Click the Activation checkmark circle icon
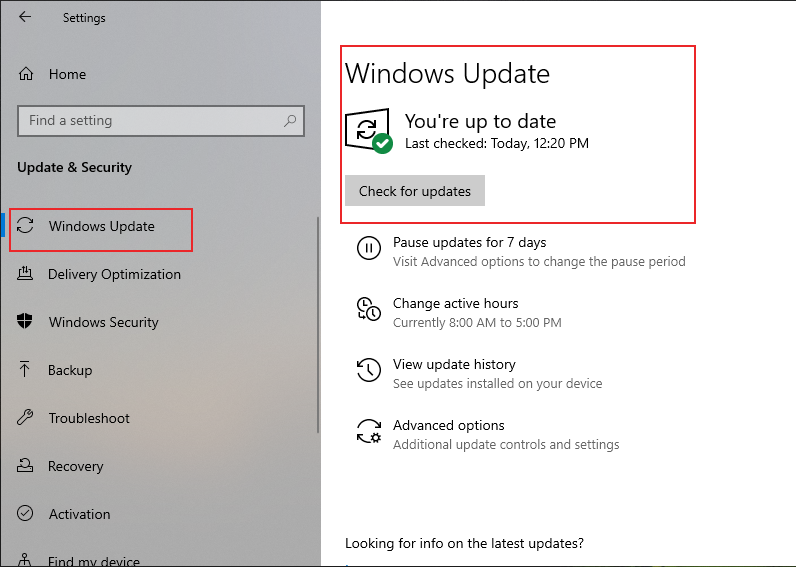 point(25,513)
